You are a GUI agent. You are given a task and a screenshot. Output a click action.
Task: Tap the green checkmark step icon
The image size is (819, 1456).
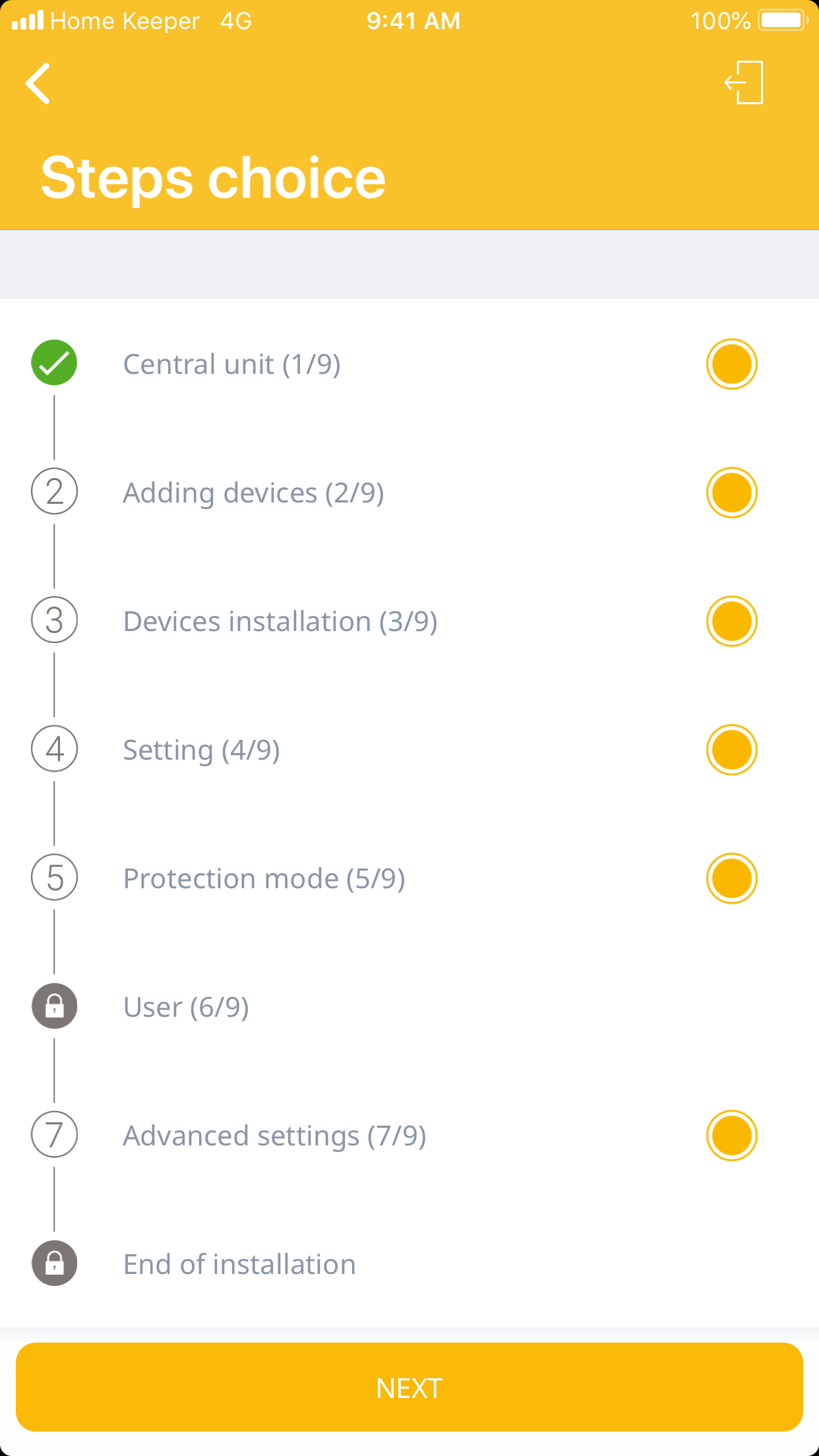click(x=54, y=363)
